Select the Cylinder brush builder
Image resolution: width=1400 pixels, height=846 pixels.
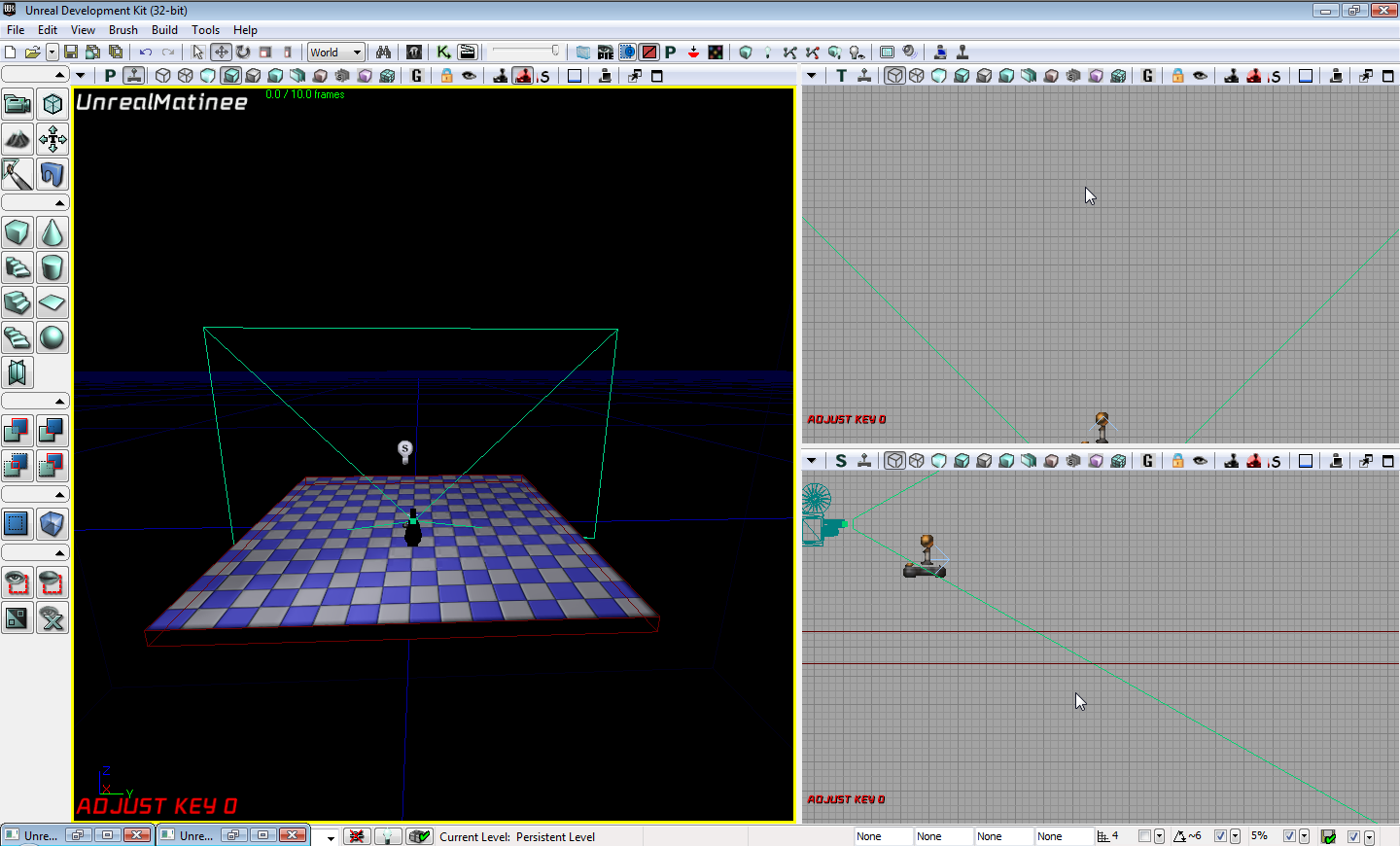(x=52, y=267)
